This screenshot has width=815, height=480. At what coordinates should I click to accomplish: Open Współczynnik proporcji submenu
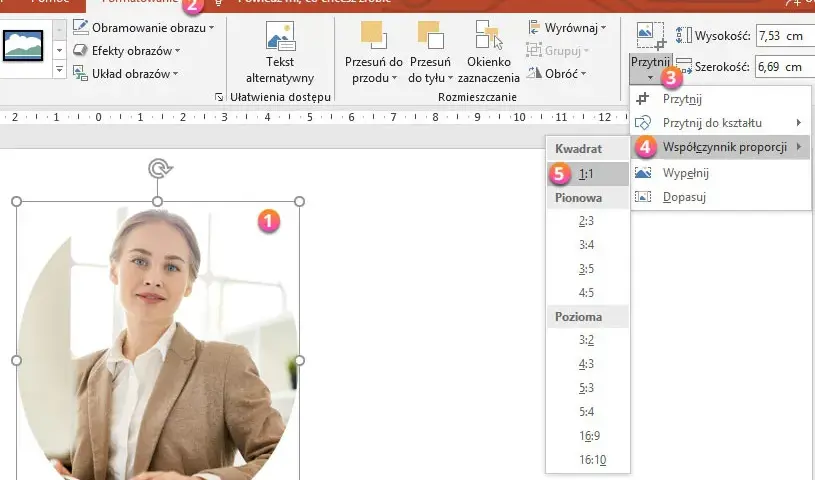[x=720, y=147]
